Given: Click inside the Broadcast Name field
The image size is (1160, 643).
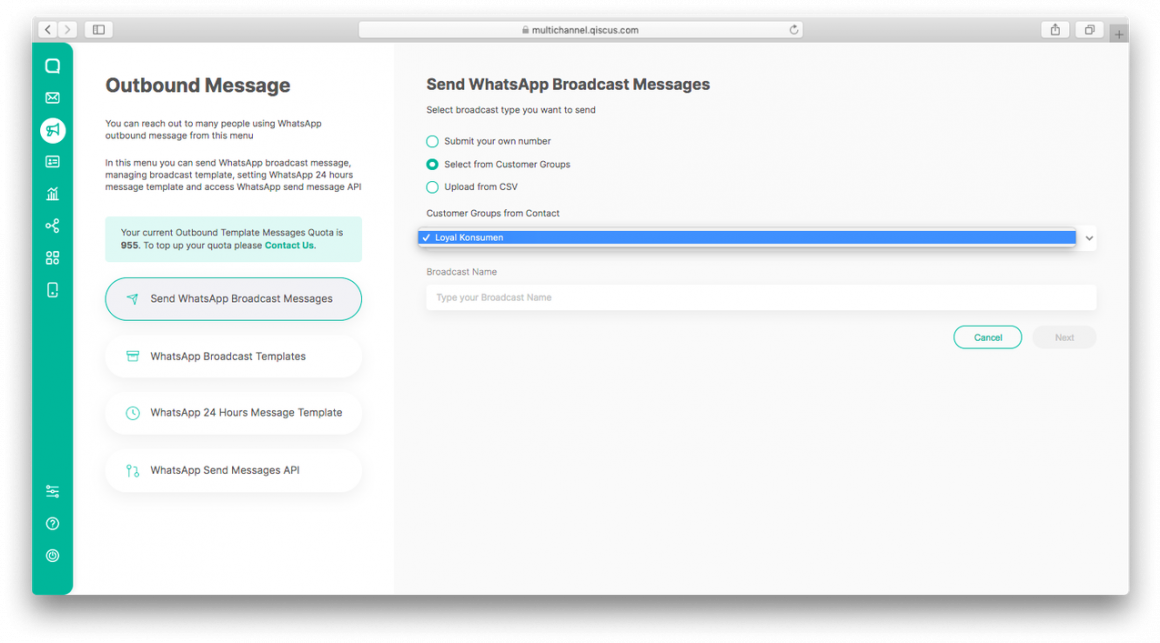Looking at the screenshot, I should click(x=760, y=297).
